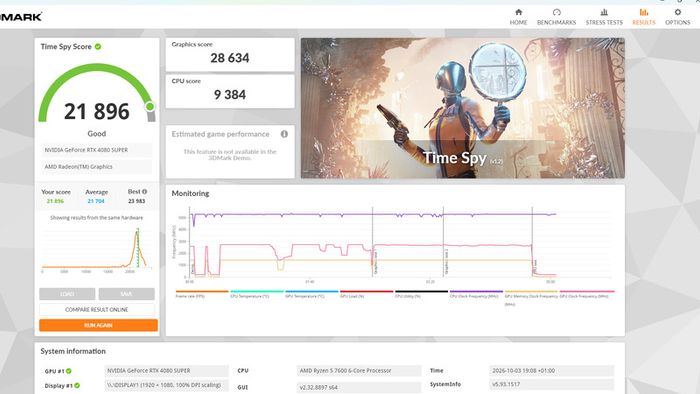Image resolution: width=700 pixels, height=394 pixels.
Task: Click the Graphics score value 28 634
Action: (x=230, y=58)
